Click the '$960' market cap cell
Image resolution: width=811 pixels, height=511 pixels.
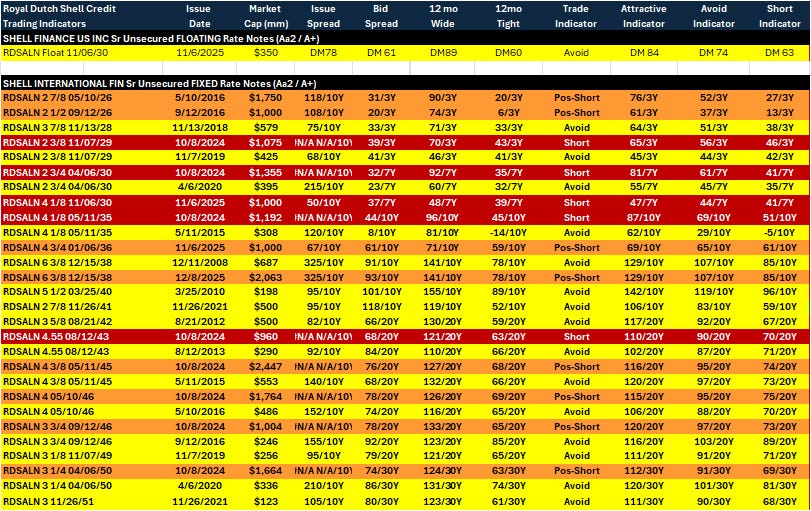pos(266,337)
